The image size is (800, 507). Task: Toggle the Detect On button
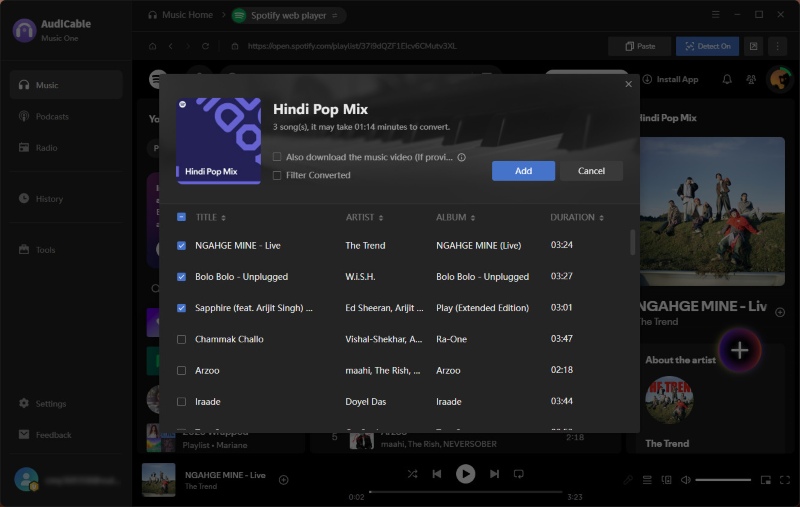pos(707,46)
